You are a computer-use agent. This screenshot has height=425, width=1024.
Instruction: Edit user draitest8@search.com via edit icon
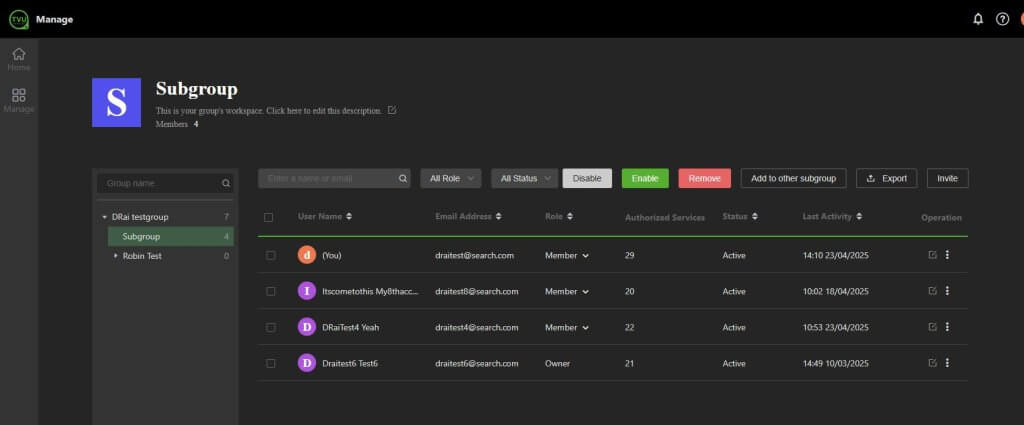coord(932,291)
